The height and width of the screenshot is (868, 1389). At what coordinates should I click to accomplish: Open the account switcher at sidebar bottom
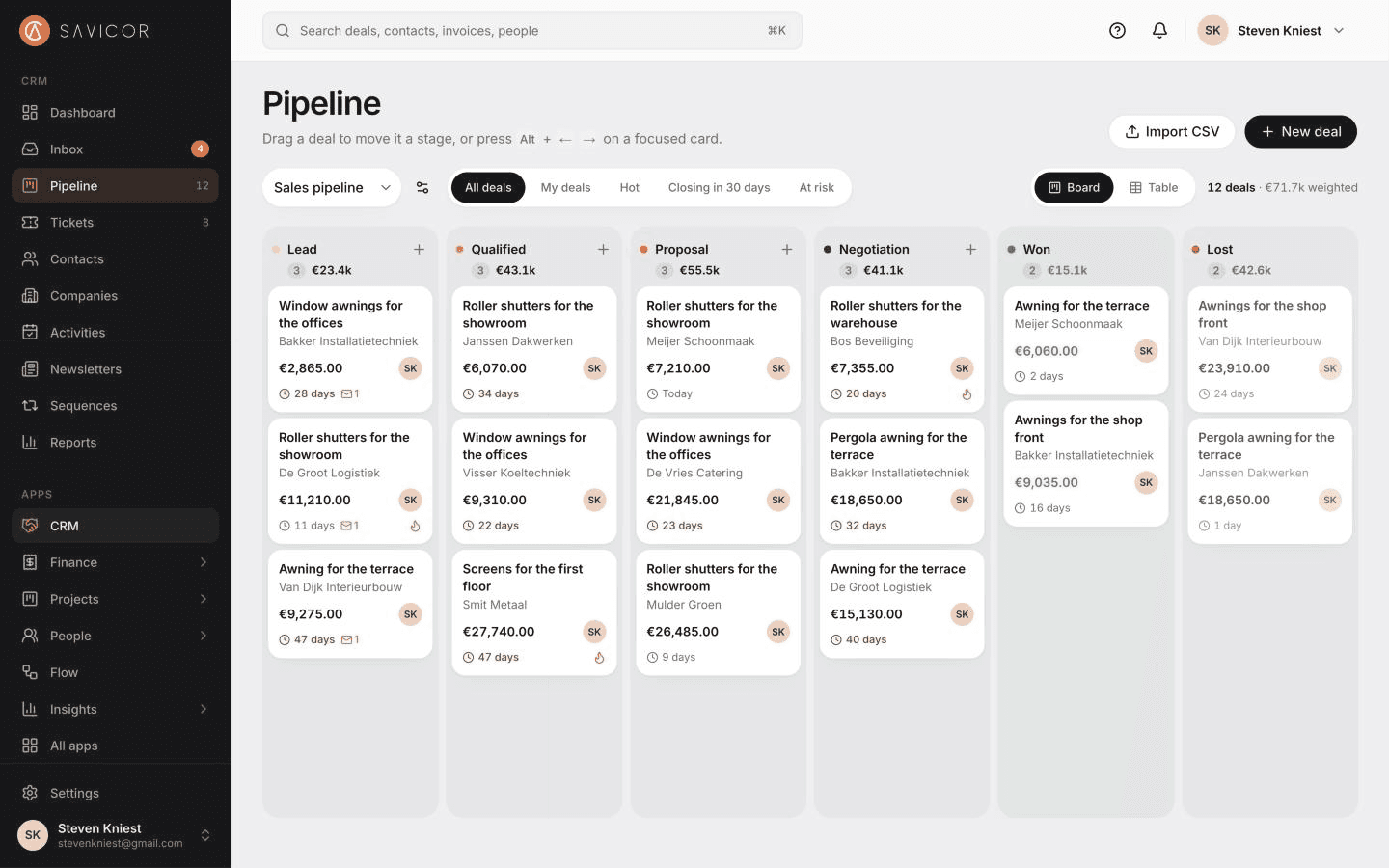[115, 835]
